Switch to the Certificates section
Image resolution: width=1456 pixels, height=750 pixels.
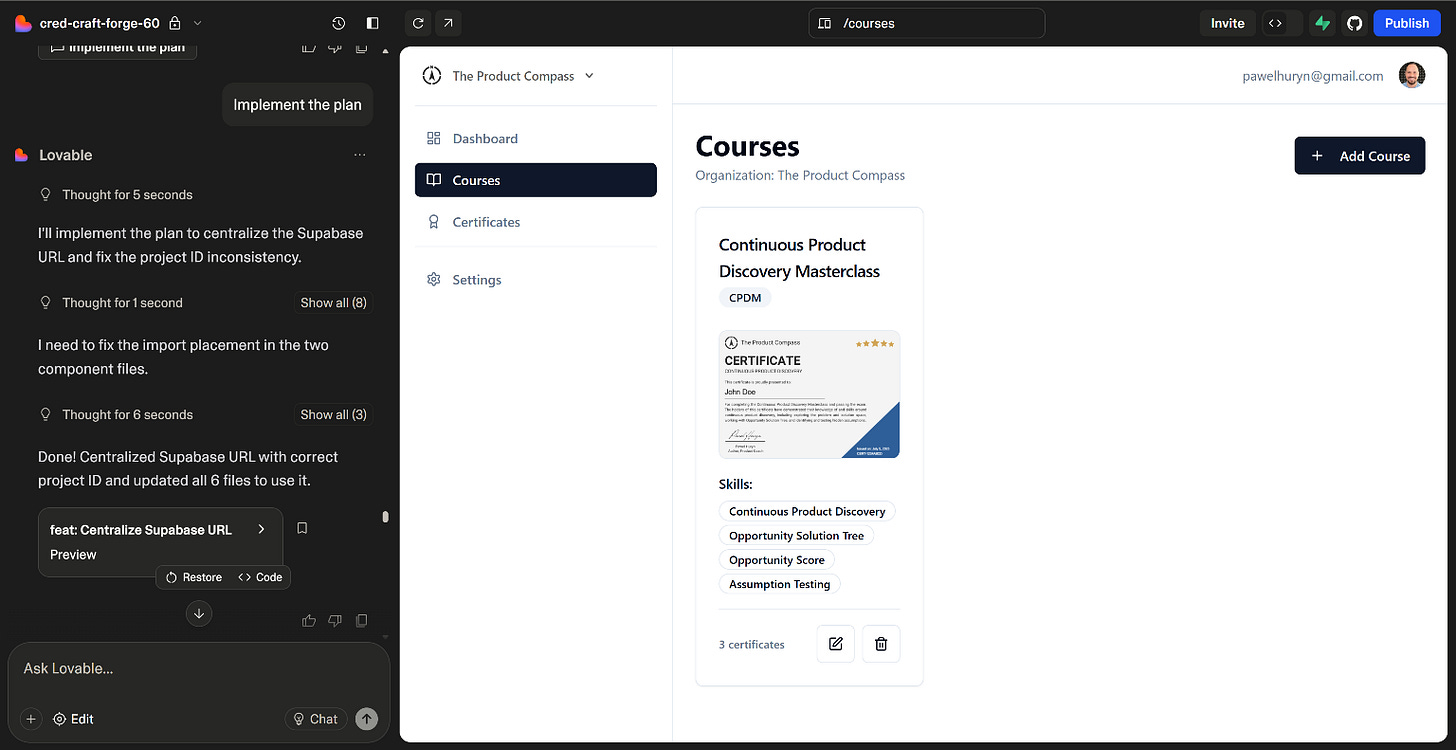[486, 221]
